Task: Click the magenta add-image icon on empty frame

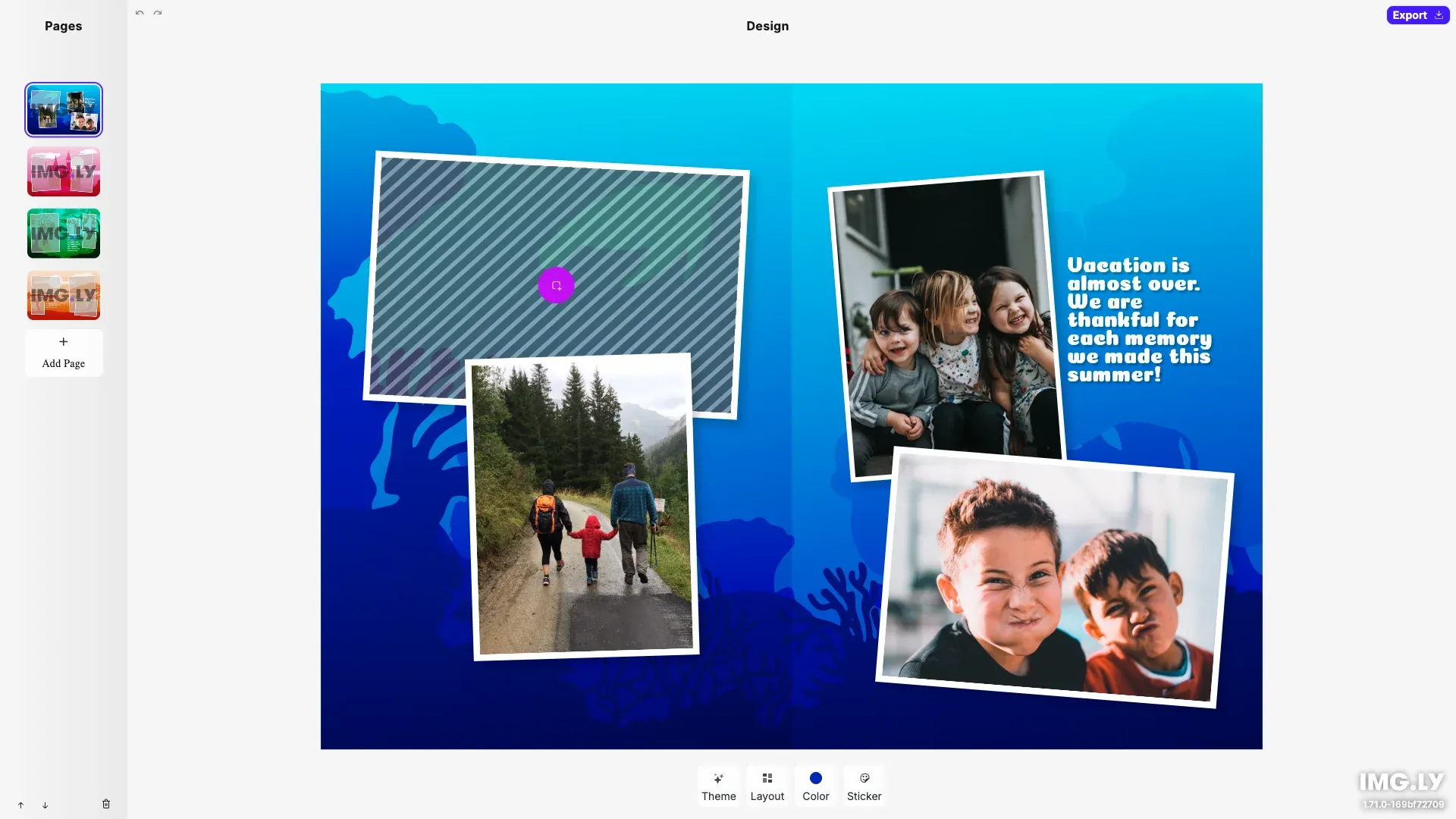Action: (x=557, y=285)
